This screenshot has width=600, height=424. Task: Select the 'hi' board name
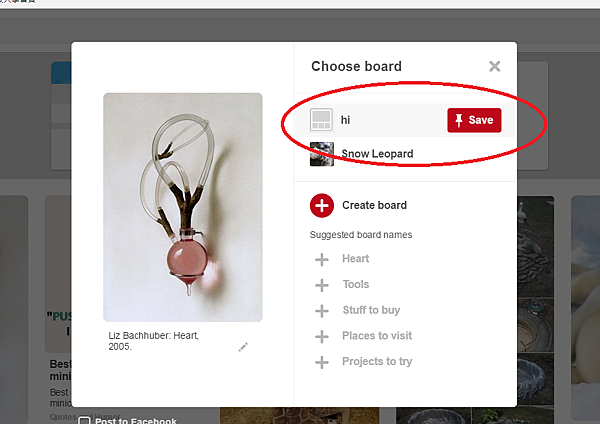coord(346,121)
